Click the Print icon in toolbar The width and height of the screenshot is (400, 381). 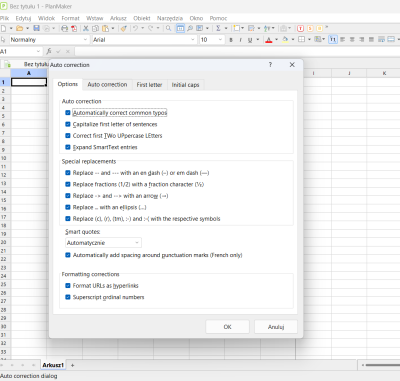pos(65,28)
